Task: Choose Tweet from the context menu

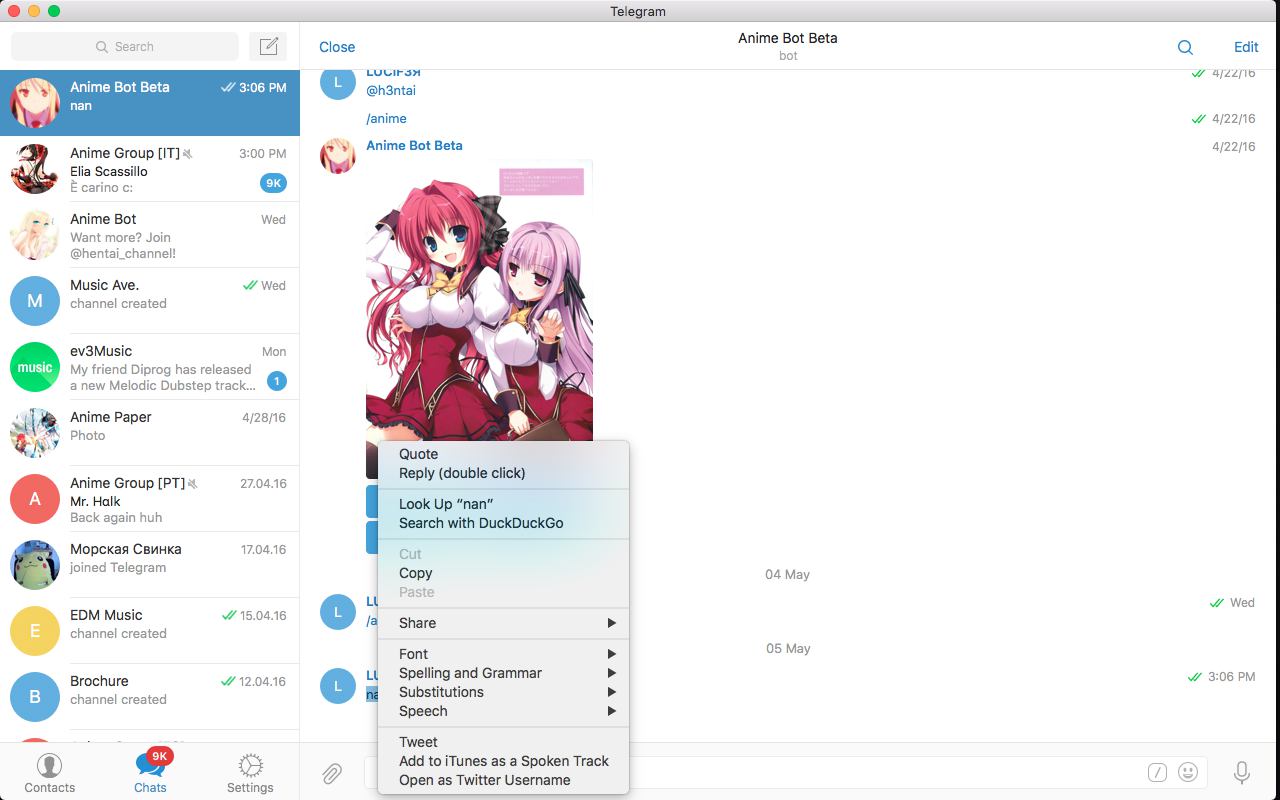Action: (504, 742)
